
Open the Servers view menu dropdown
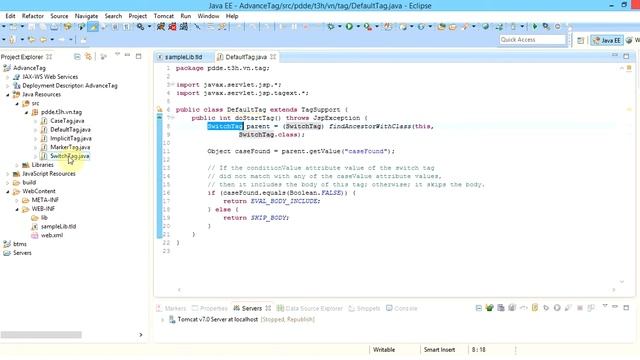605,306
